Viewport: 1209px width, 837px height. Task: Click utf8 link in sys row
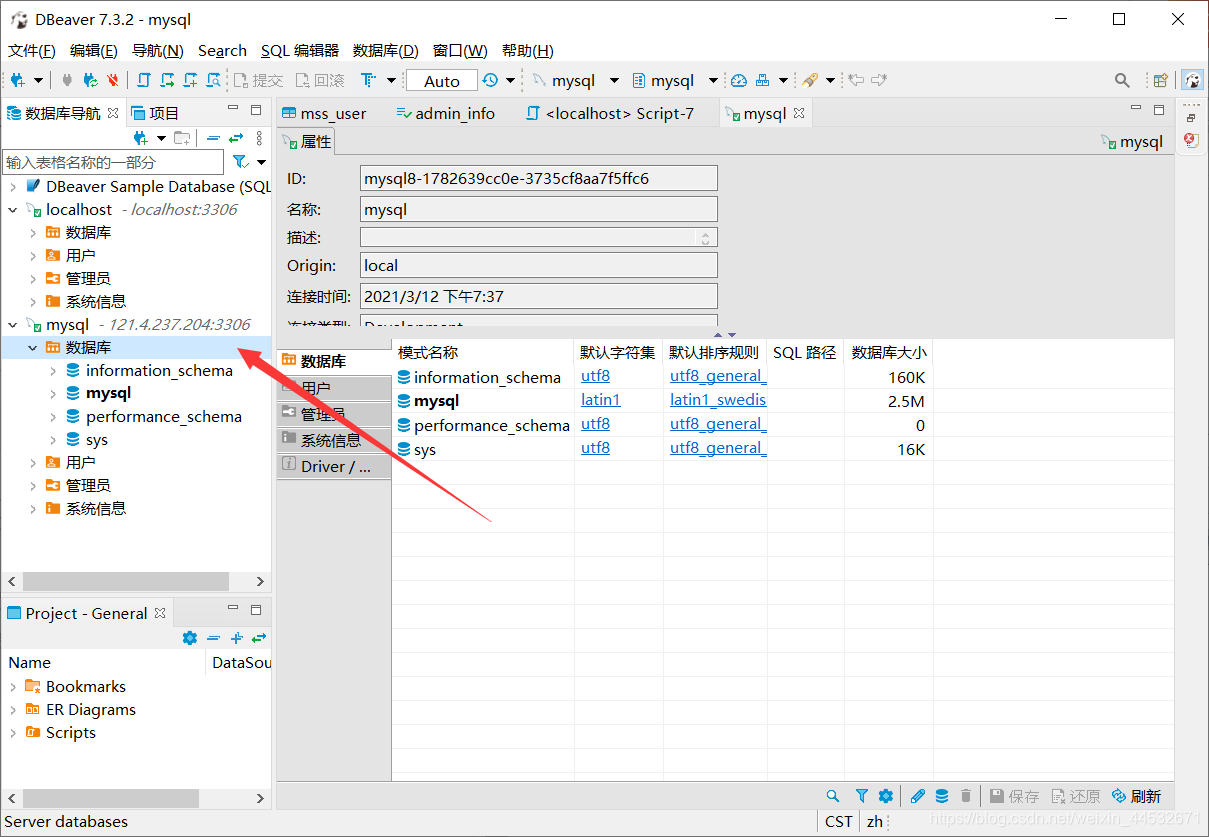pos(596,449)
